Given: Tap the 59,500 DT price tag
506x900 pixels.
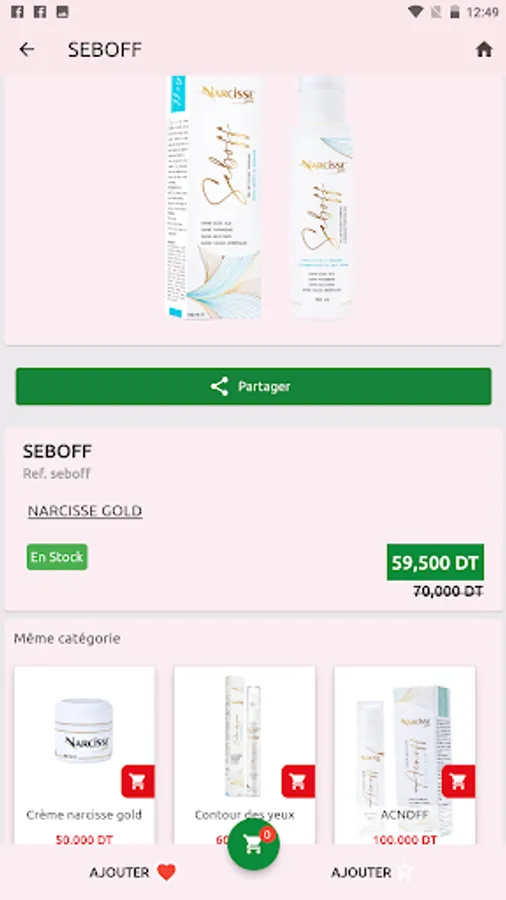Looking at the screenshot, I should click(435, 562).
